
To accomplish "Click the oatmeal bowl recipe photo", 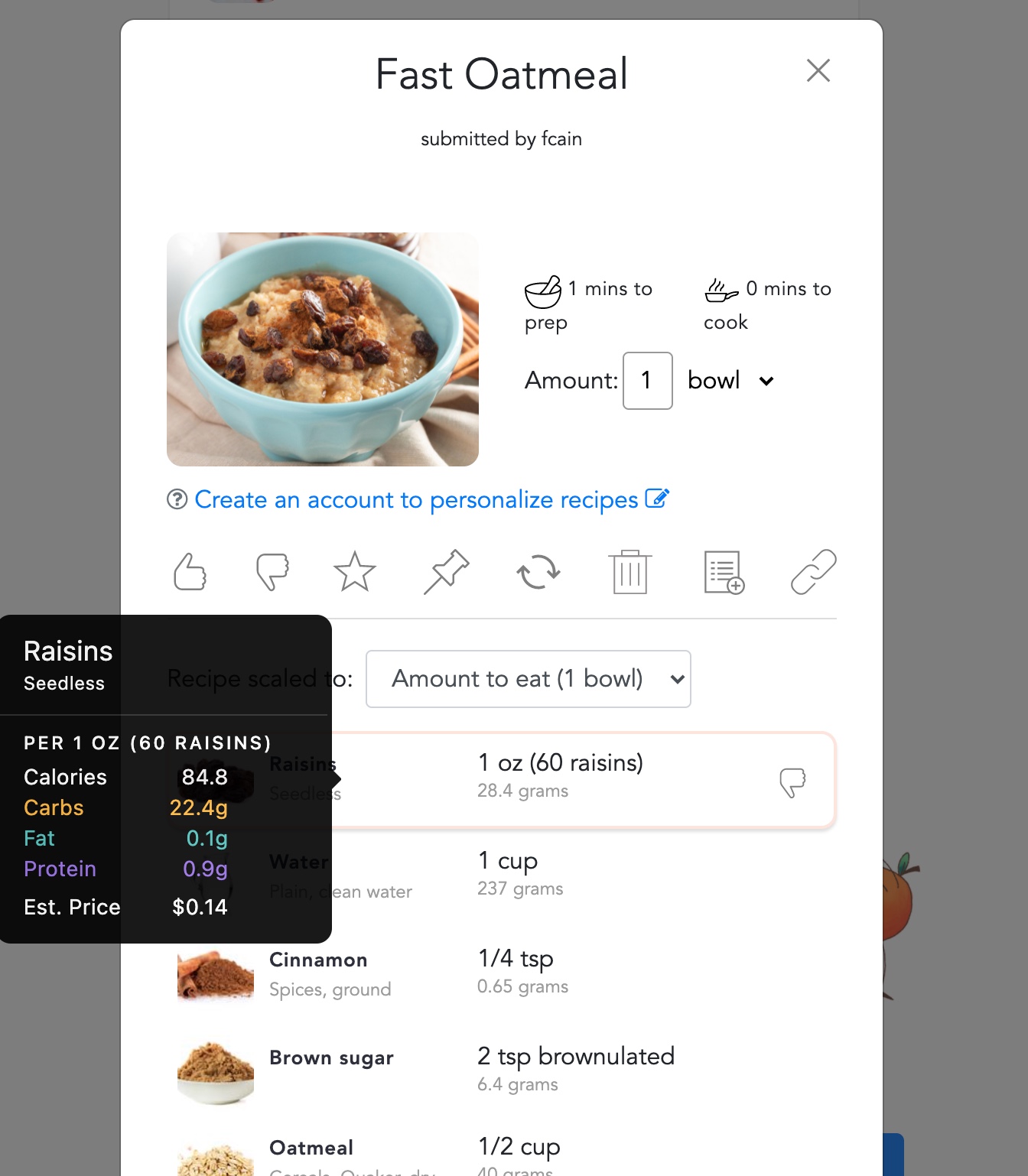I will point(323,349).
